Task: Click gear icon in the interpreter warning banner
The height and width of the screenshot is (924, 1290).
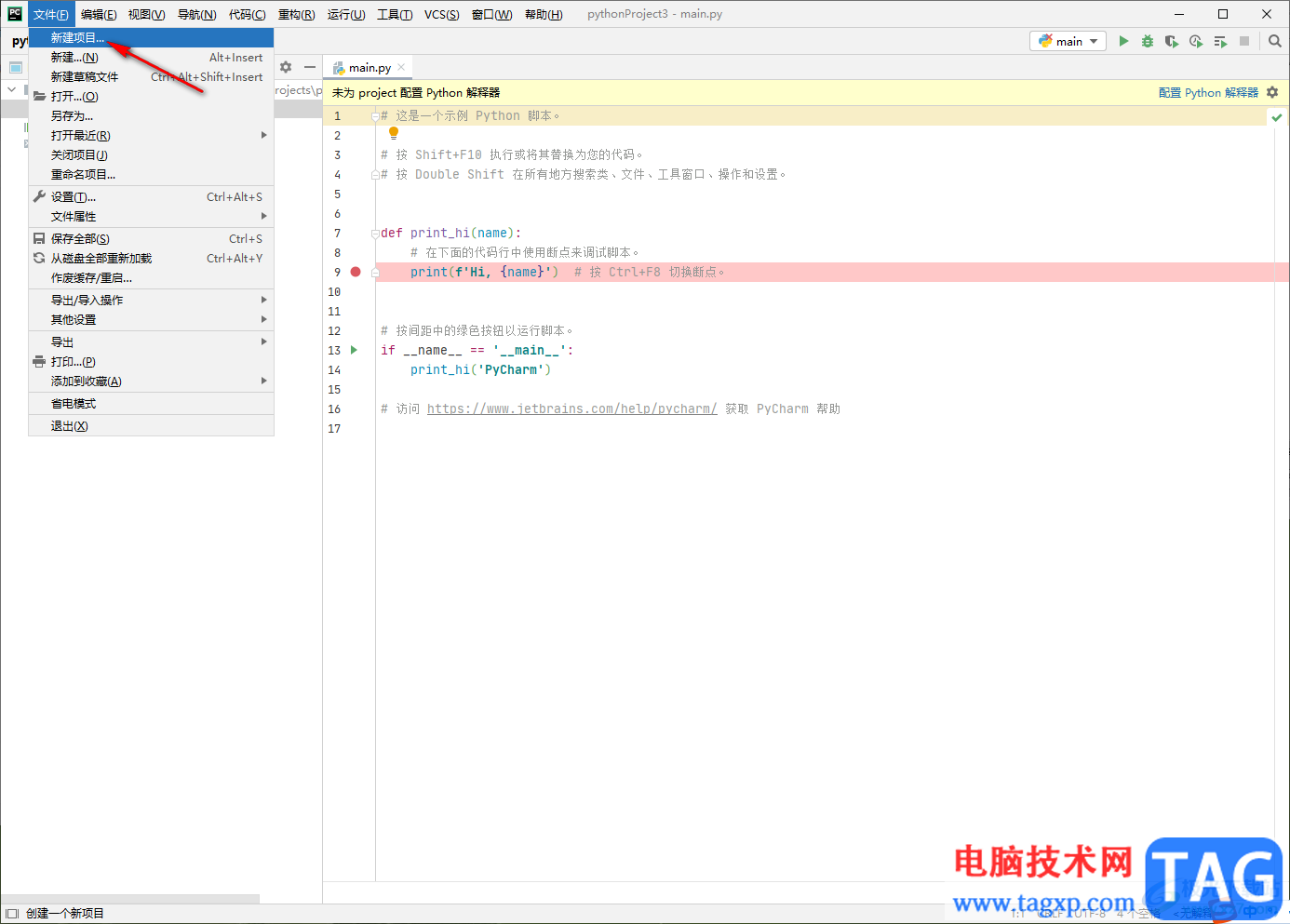Action: pyautogui.click(x=1272, y=92)
